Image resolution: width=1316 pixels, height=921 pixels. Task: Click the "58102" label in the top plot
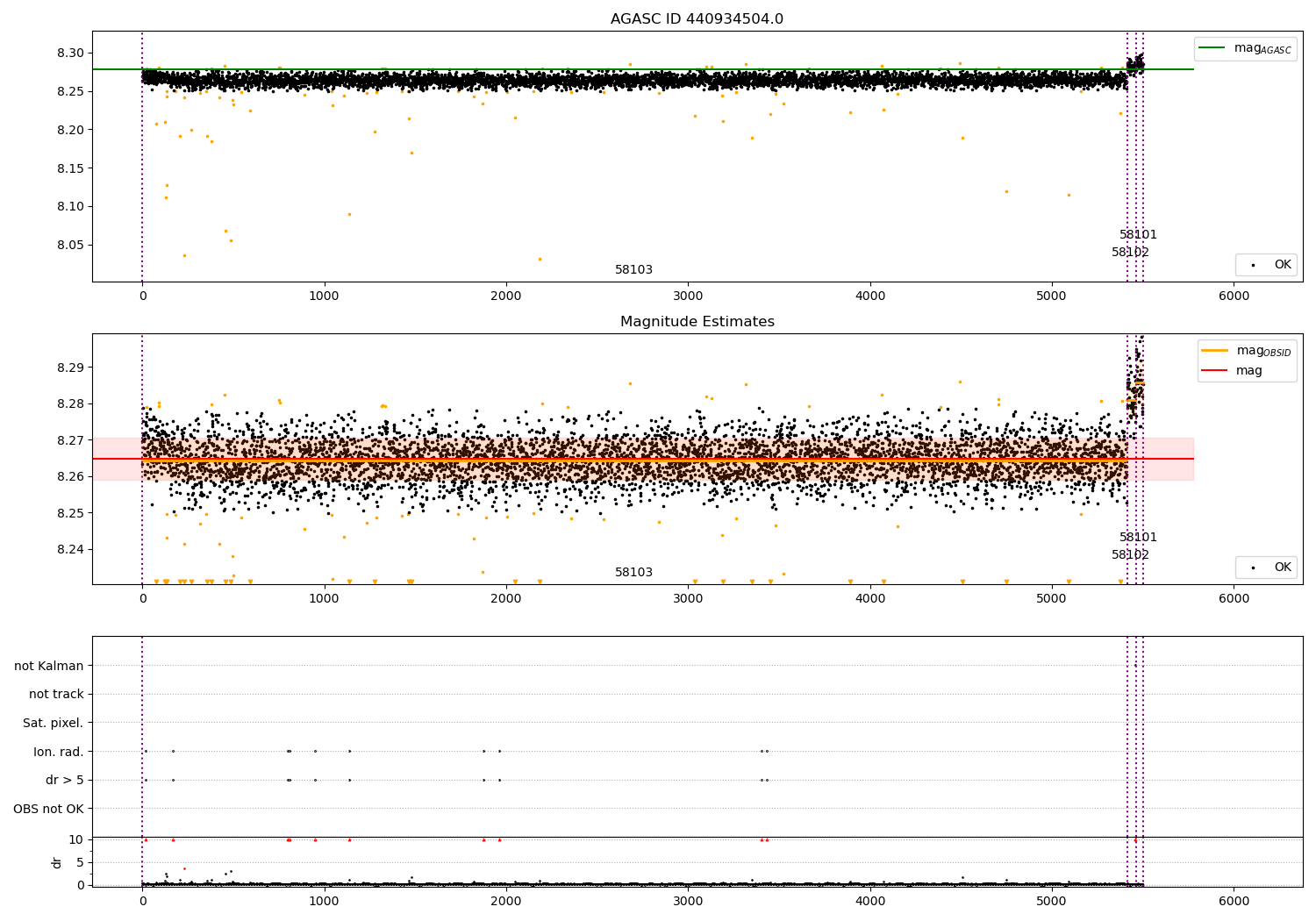(x=1130, y=253)
